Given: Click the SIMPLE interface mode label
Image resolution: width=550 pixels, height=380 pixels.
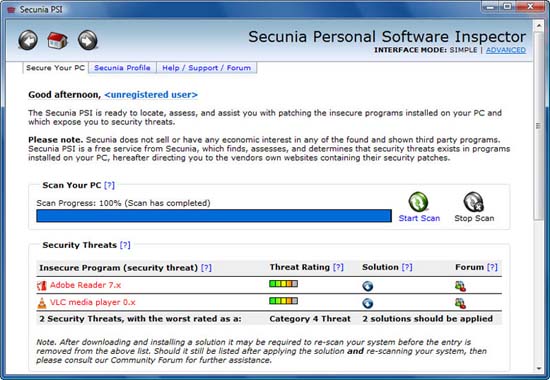Looking at the screenshot, I should [x=463, y=50].
